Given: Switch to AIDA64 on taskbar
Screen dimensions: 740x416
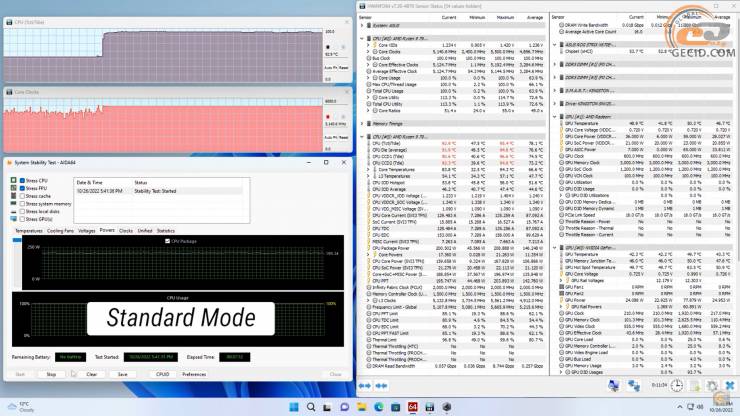Looking at the screenshot, I should (x=412, y=407).
